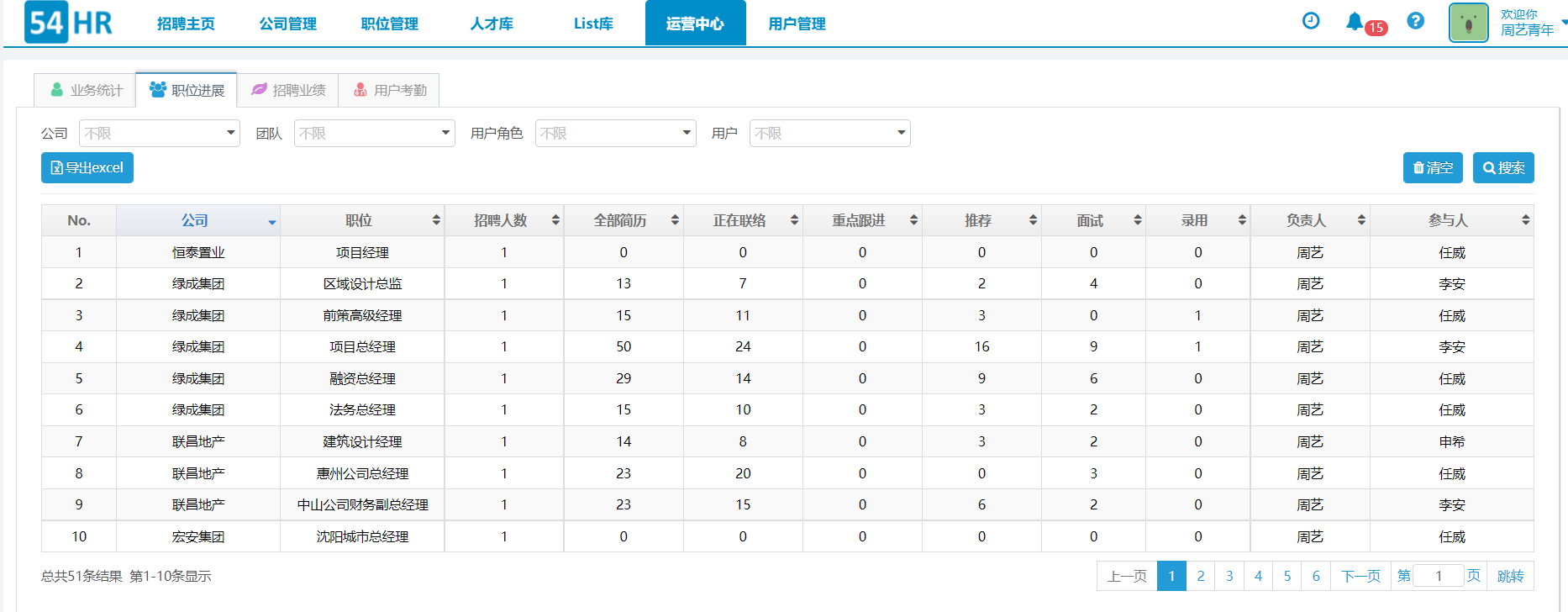Focus the page number input field
Screen dimensions: 1568x612
click(1439, 576)
